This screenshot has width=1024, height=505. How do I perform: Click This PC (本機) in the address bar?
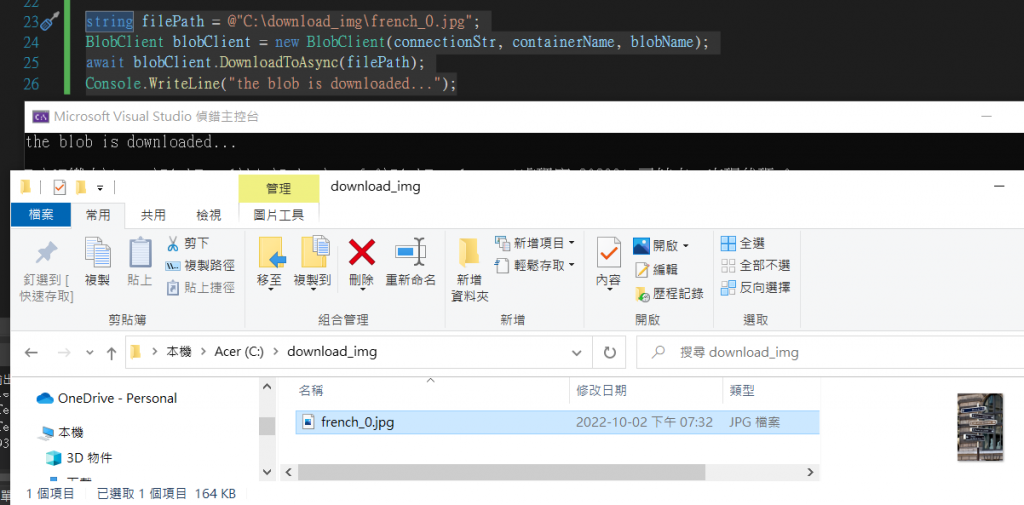pos(179,352)
